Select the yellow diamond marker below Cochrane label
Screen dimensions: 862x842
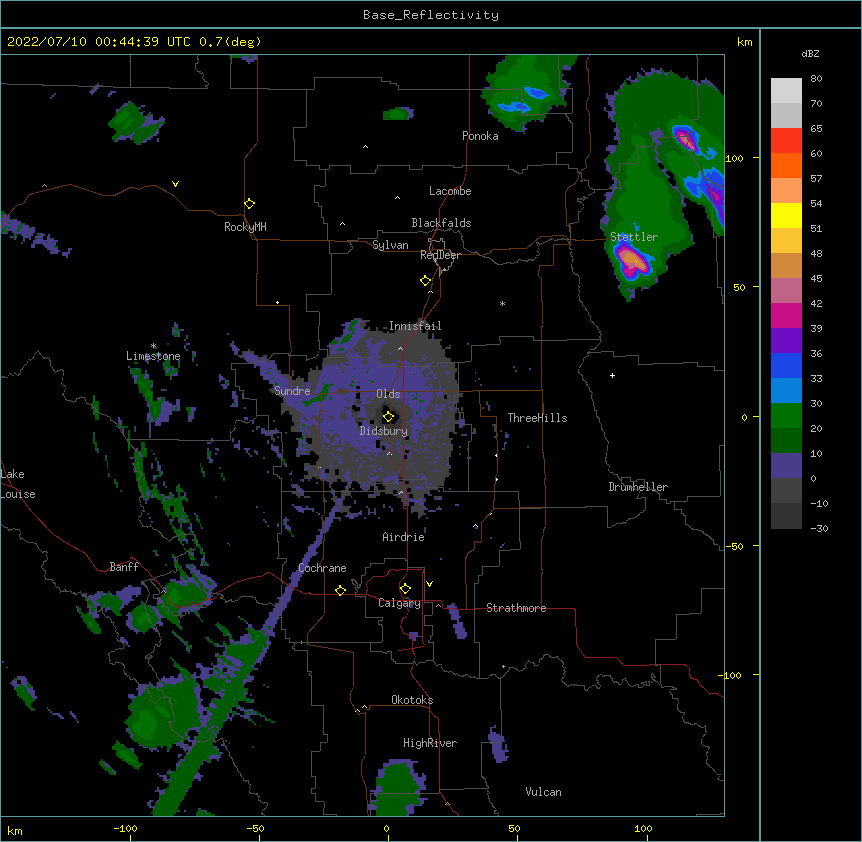tap(340, 590)
